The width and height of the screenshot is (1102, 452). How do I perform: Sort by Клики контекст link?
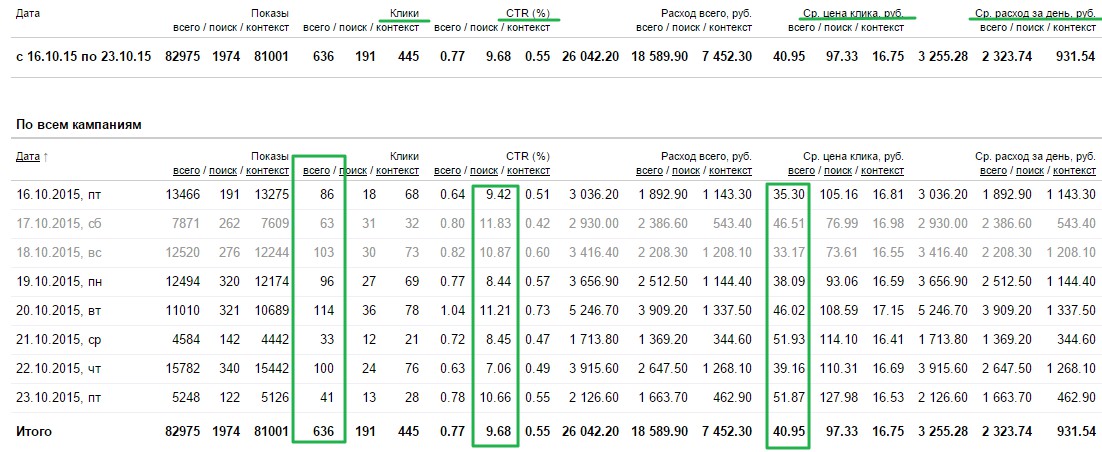[x=397, y=171]
